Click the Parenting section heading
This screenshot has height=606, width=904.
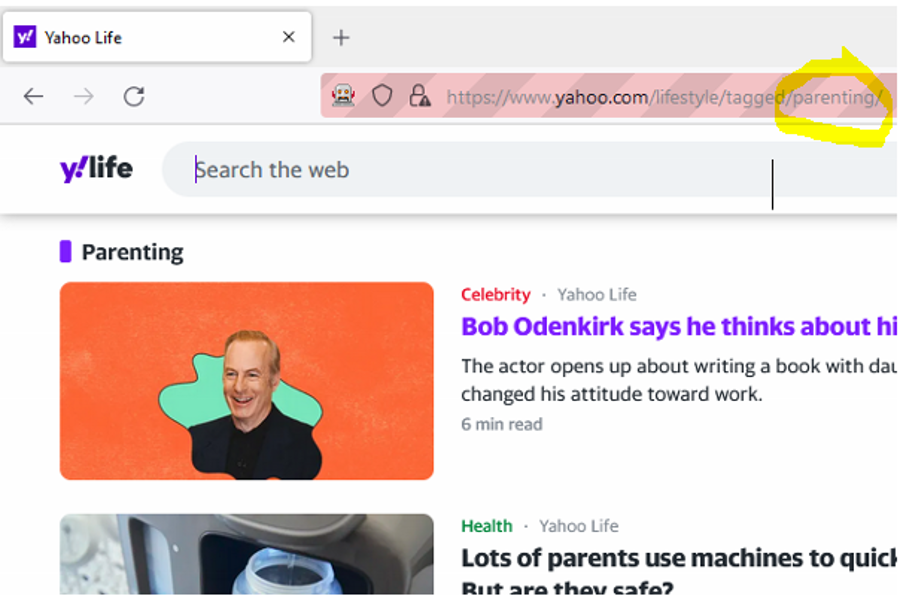tap(132, 252)
